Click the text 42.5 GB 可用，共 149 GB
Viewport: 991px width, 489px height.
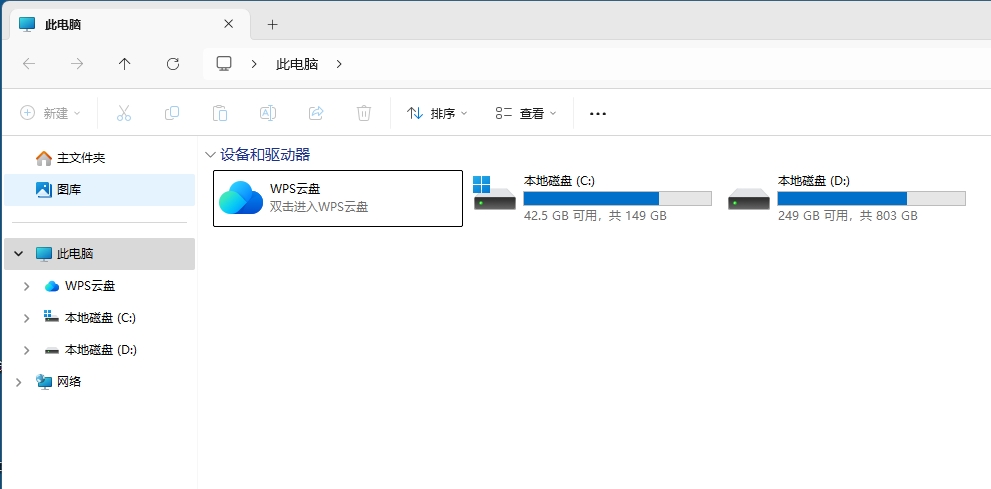tap(595, 216)
